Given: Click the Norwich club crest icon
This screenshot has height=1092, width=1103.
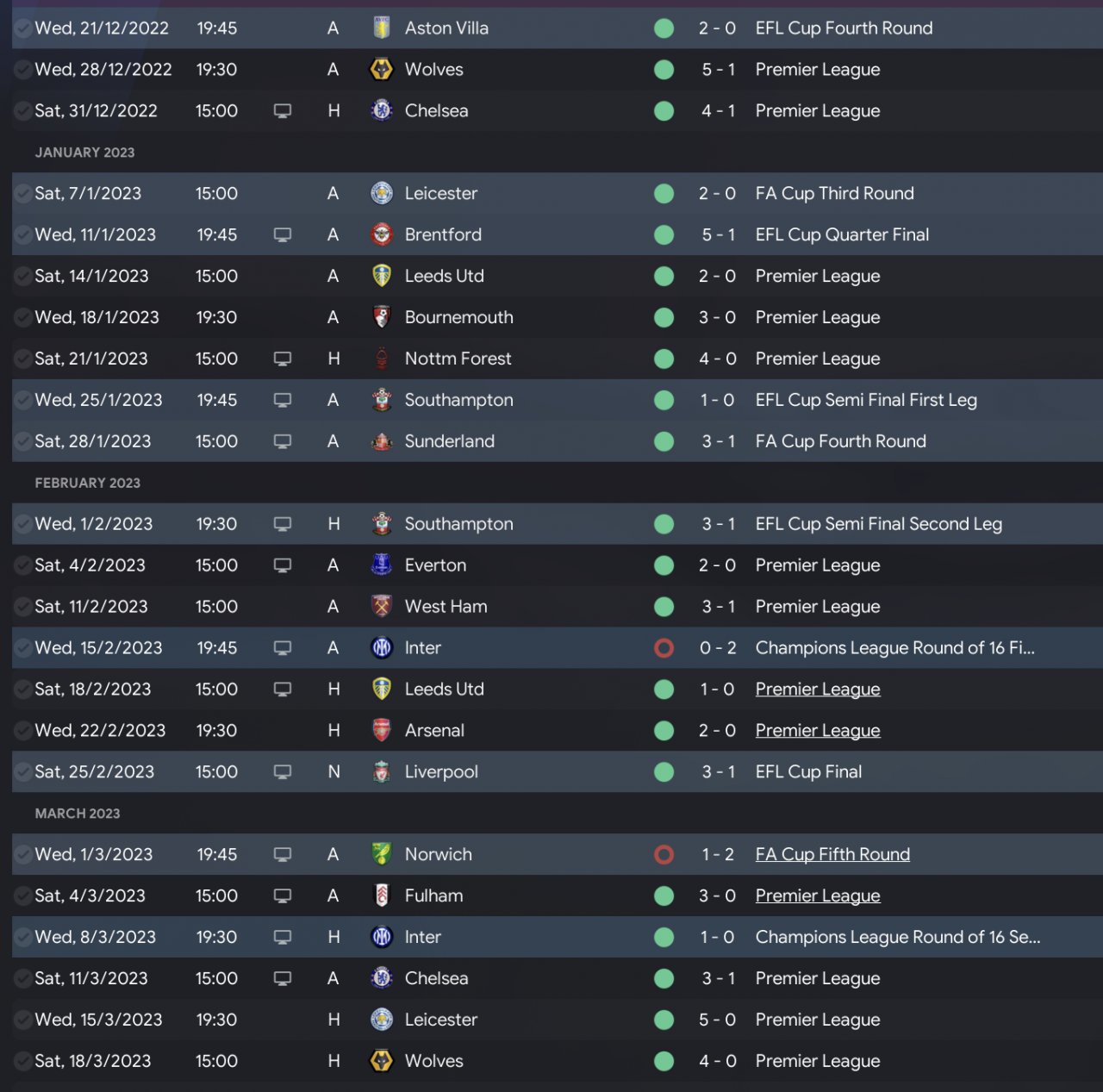Looking at the screenshot, I should click(382, 854).
